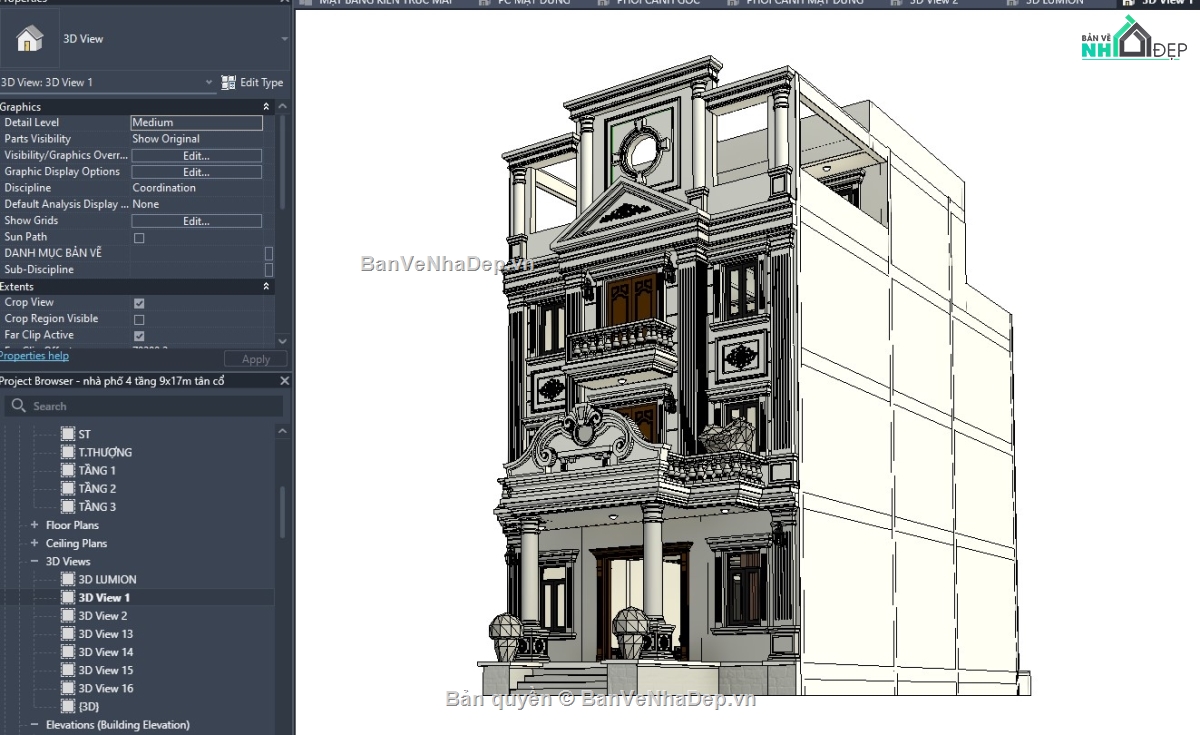Viewport: 1200px width, 735px height.
Task: Collapse the 3D Views node
Action: [x=34, y=561]
